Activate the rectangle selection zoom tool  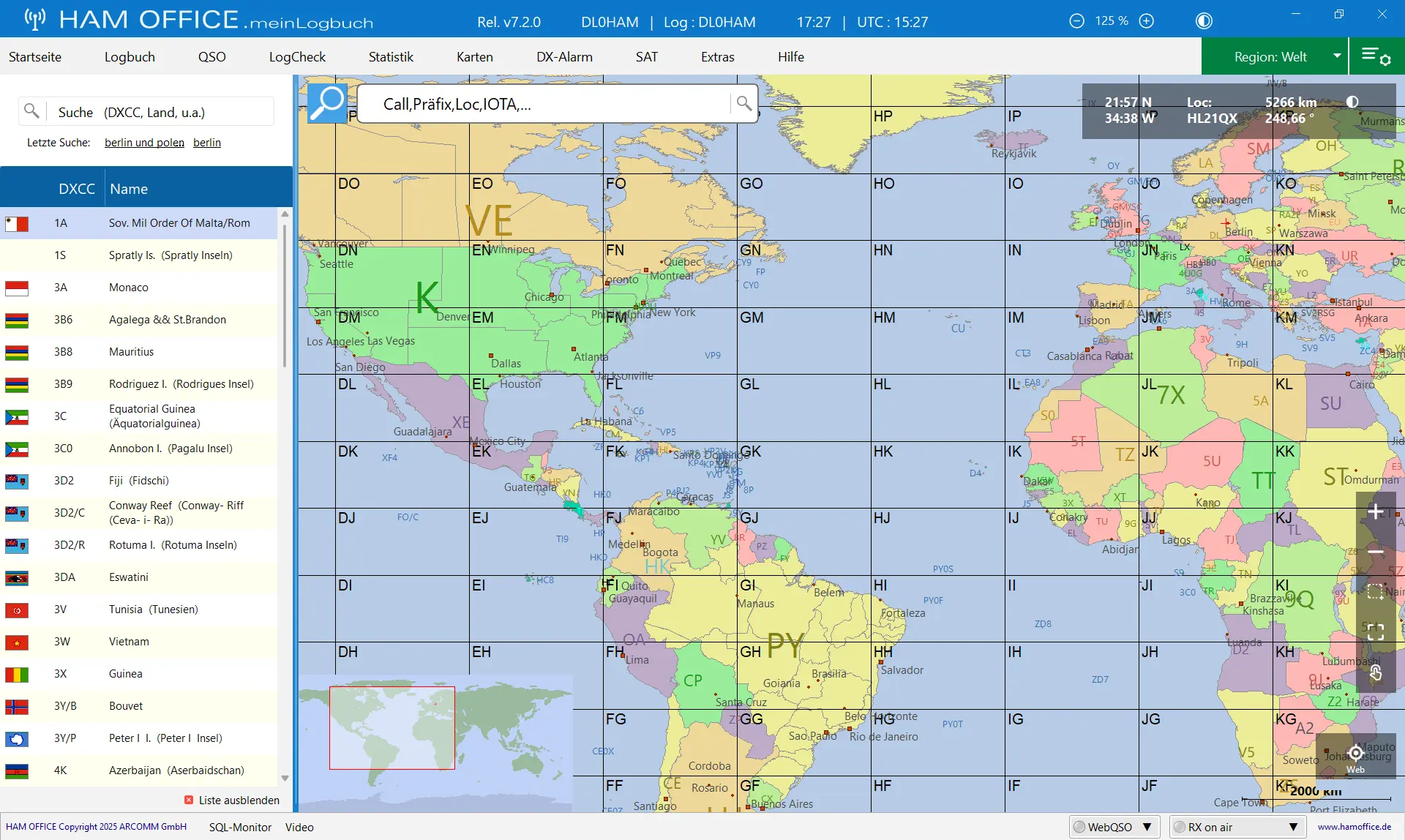pos(1376,592)
